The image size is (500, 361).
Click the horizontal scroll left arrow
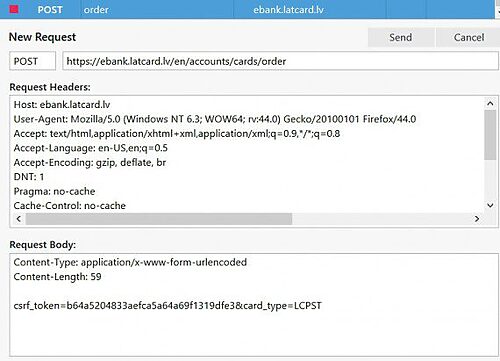pos(19,219)
